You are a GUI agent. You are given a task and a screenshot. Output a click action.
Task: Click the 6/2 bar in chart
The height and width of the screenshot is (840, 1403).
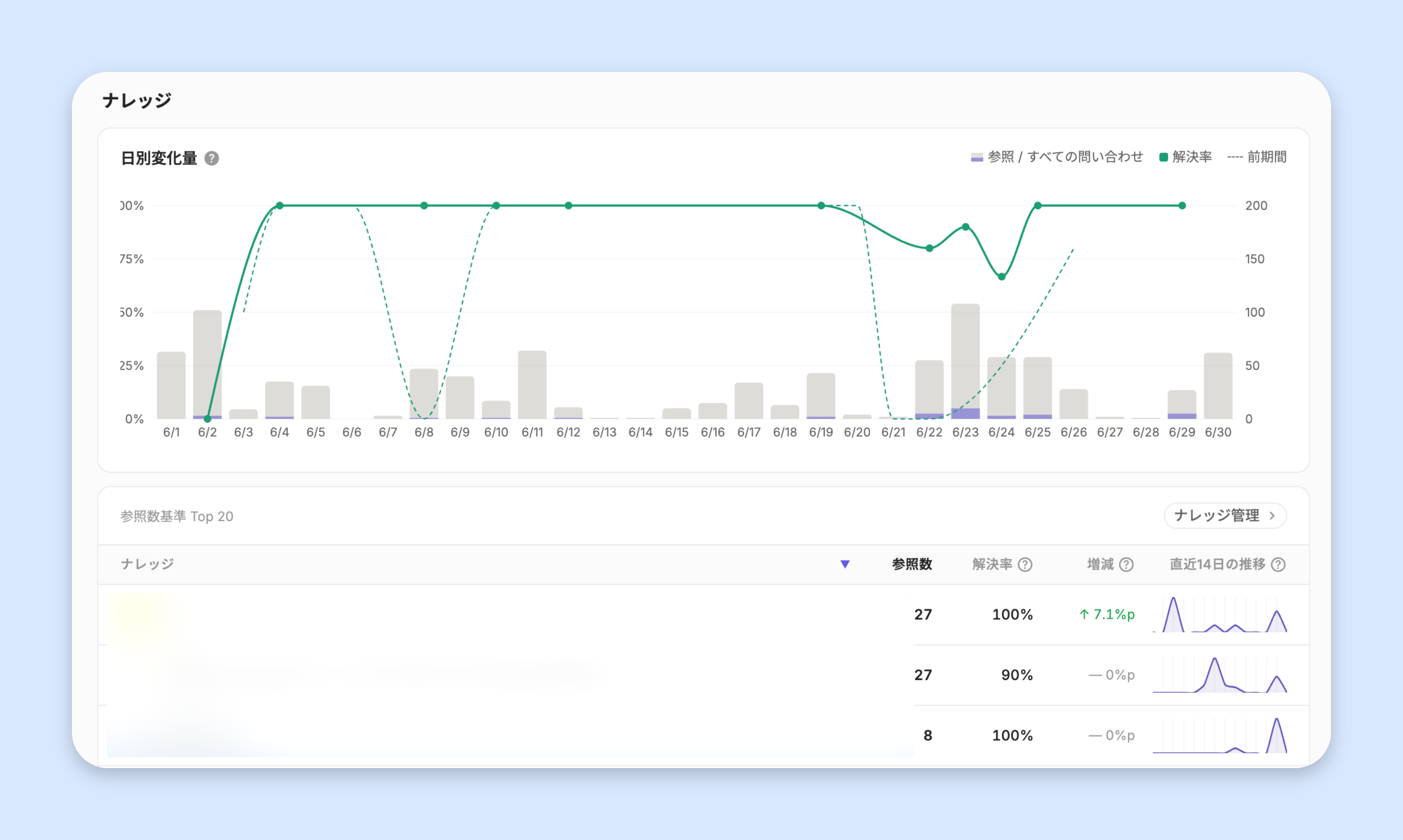[207, 365]
